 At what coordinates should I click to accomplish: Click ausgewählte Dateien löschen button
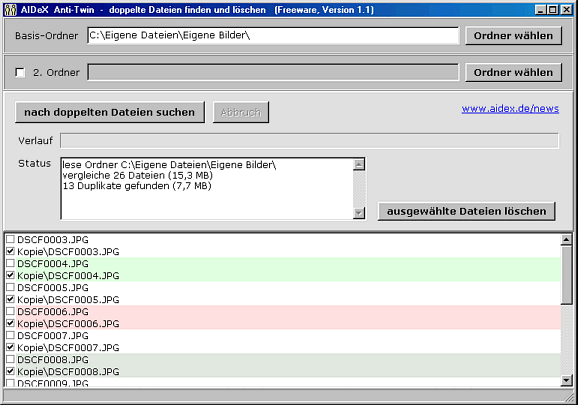(x=466, y=211)
